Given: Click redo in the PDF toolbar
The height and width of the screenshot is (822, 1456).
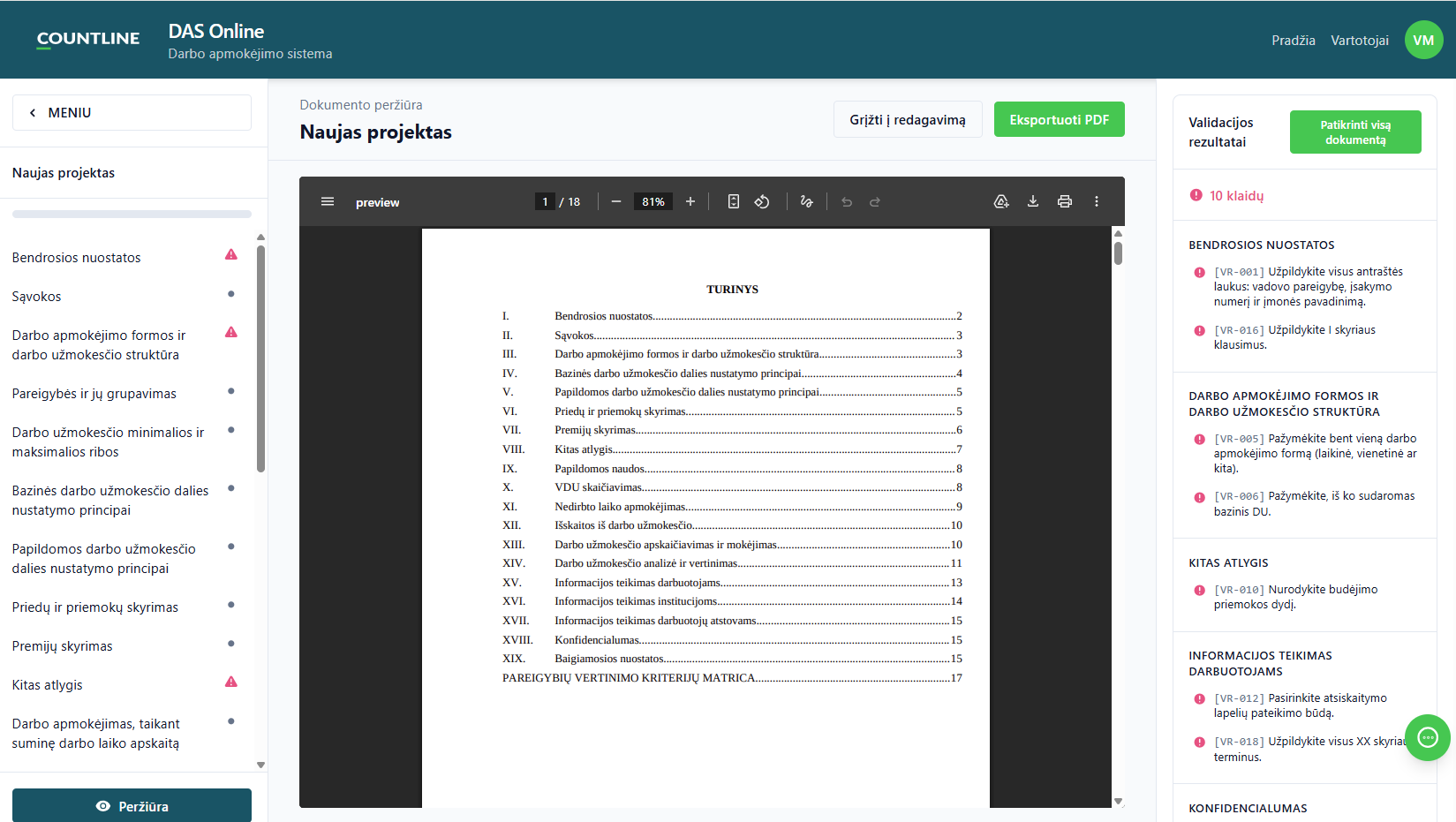Looking at the screenshot, I should click(x=875, y=201).
